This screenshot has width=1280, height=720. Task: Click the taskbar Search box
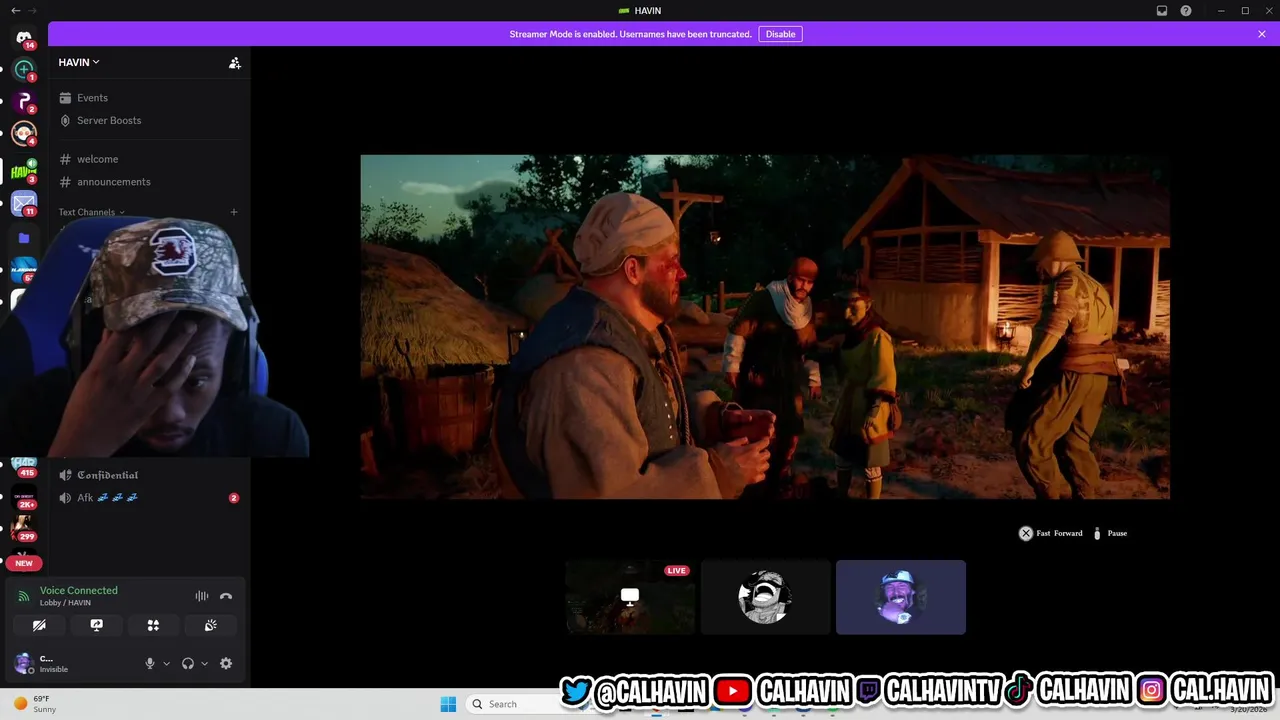click(x=514, y=704)
